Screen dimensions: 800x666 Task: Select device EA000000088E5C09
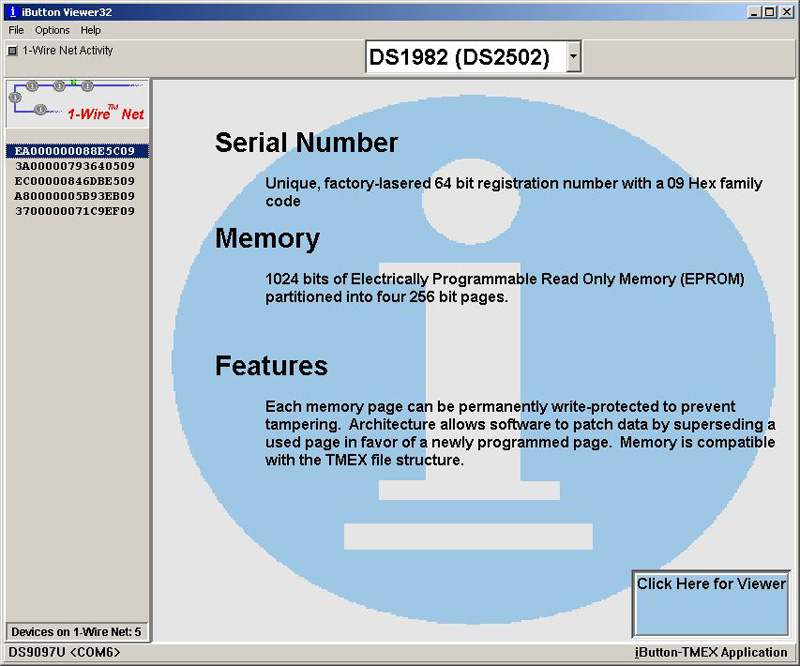77,151
